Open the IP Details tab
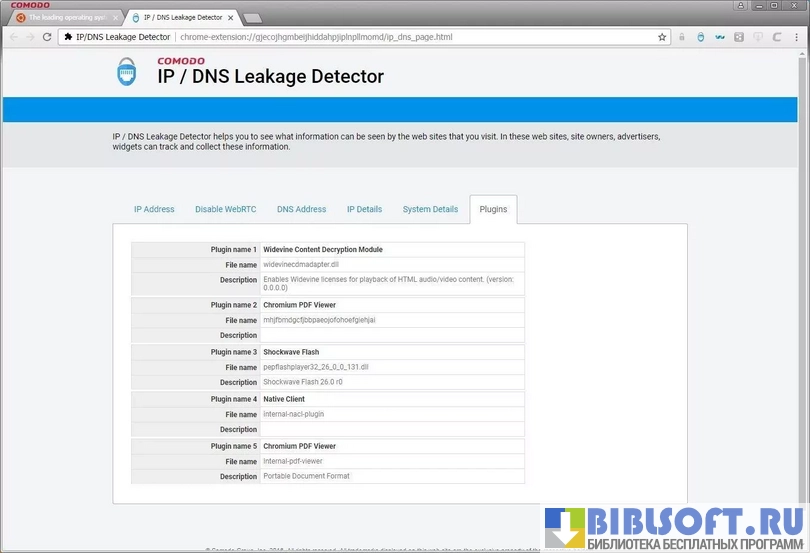810x553 pixels. [x=364, y=209]
